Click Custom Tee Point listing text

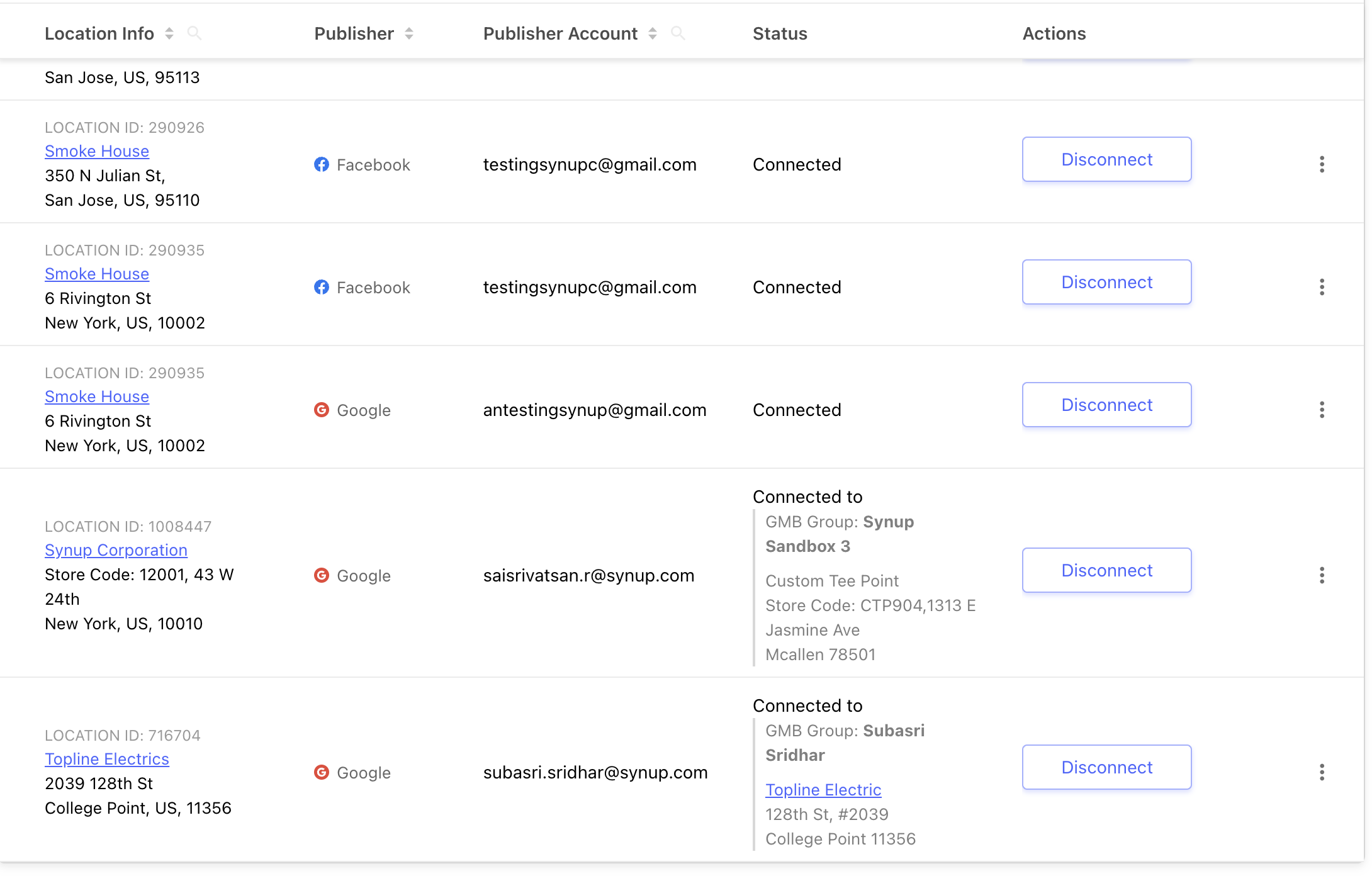click(832, 581)
